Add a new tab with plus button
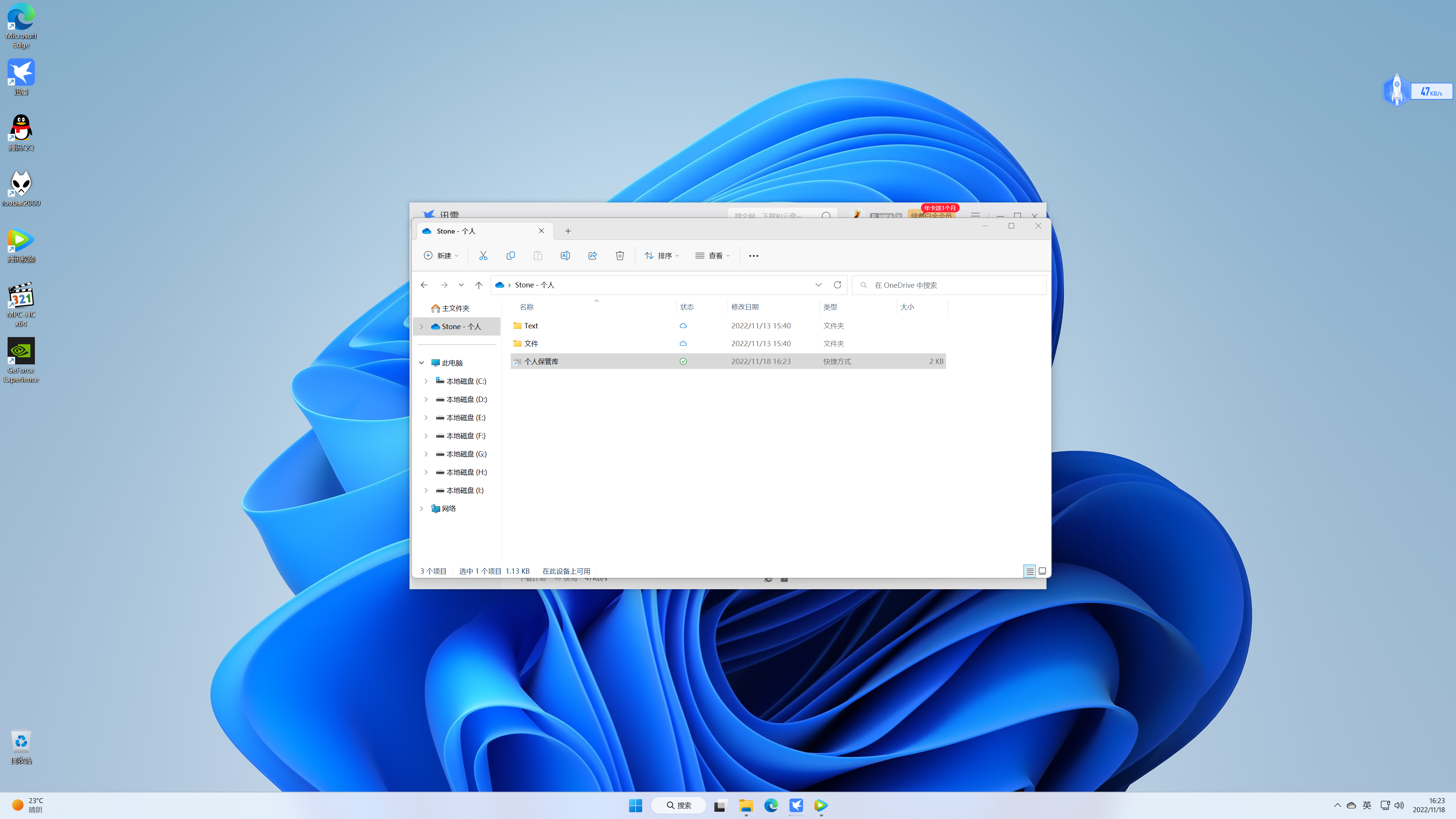 (568, 231)
